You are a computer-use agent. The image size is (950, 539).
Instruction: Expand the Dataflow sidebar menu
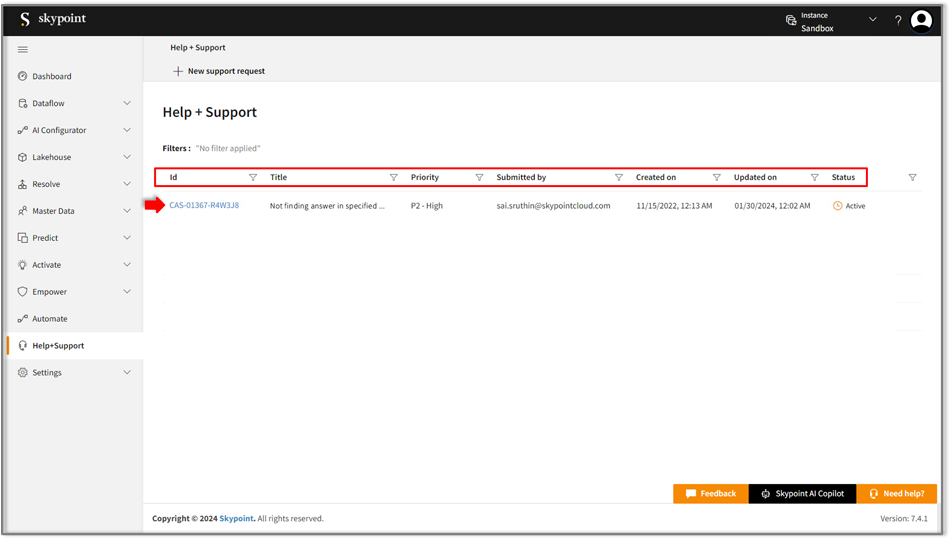tap(127, 103)
